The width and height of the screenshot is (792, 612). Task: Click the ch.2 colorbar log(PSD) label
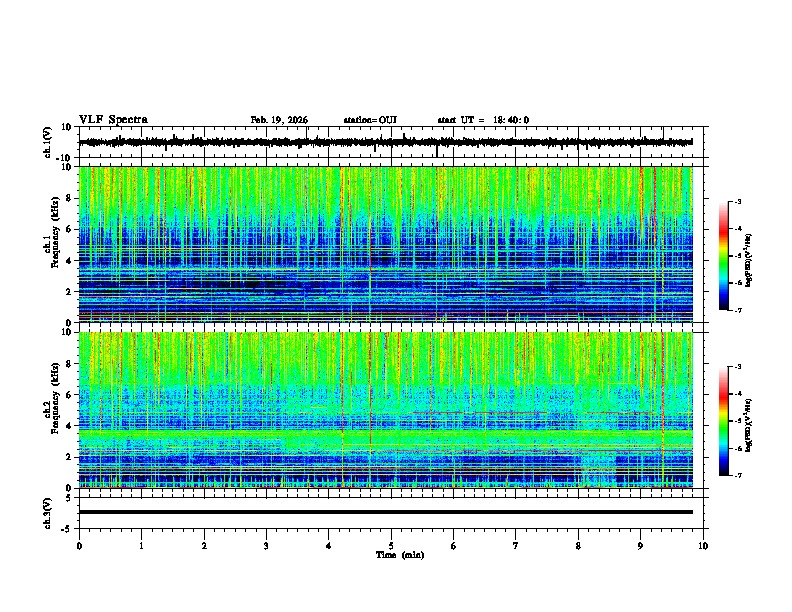point(749,425)
